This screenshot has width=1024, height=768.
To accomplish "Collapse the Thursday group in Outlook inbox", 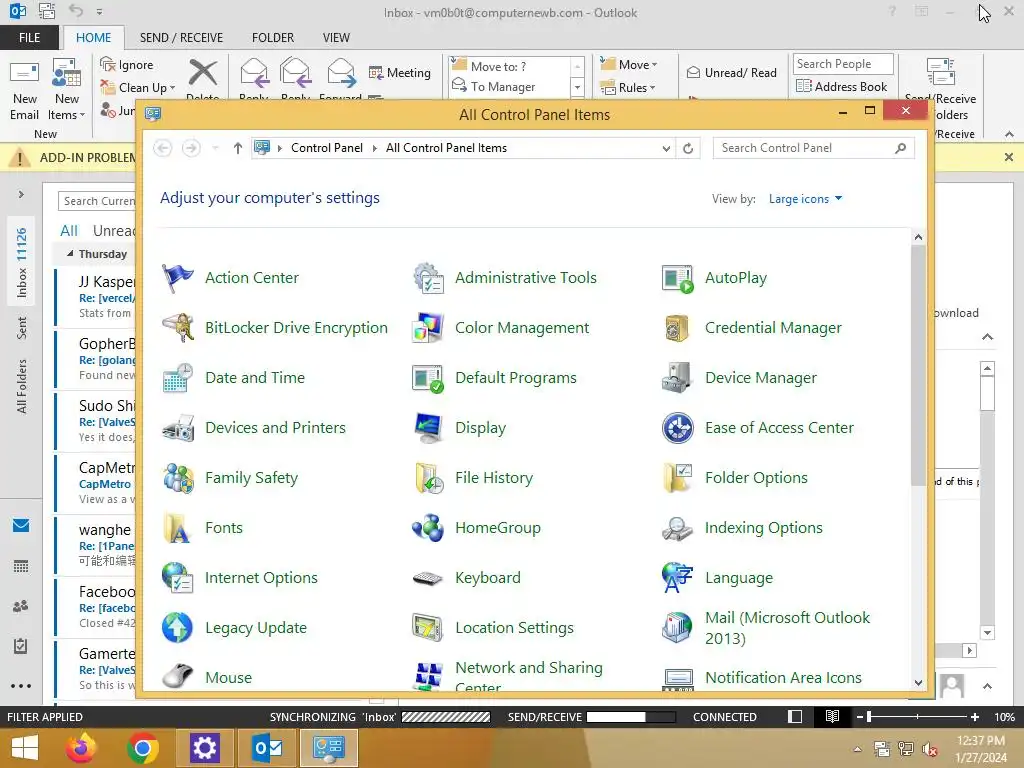I will [70, 253].
